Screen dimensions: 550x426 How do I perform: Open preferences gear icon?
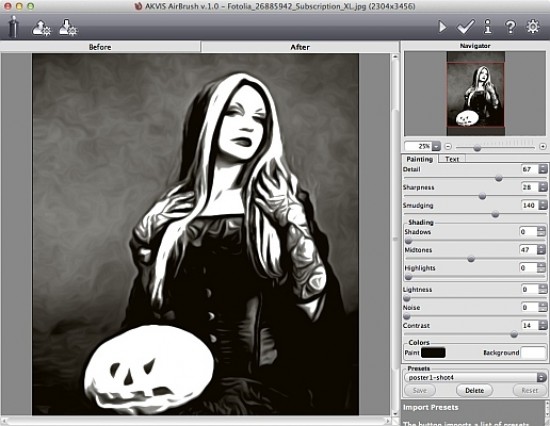[533, 27]
